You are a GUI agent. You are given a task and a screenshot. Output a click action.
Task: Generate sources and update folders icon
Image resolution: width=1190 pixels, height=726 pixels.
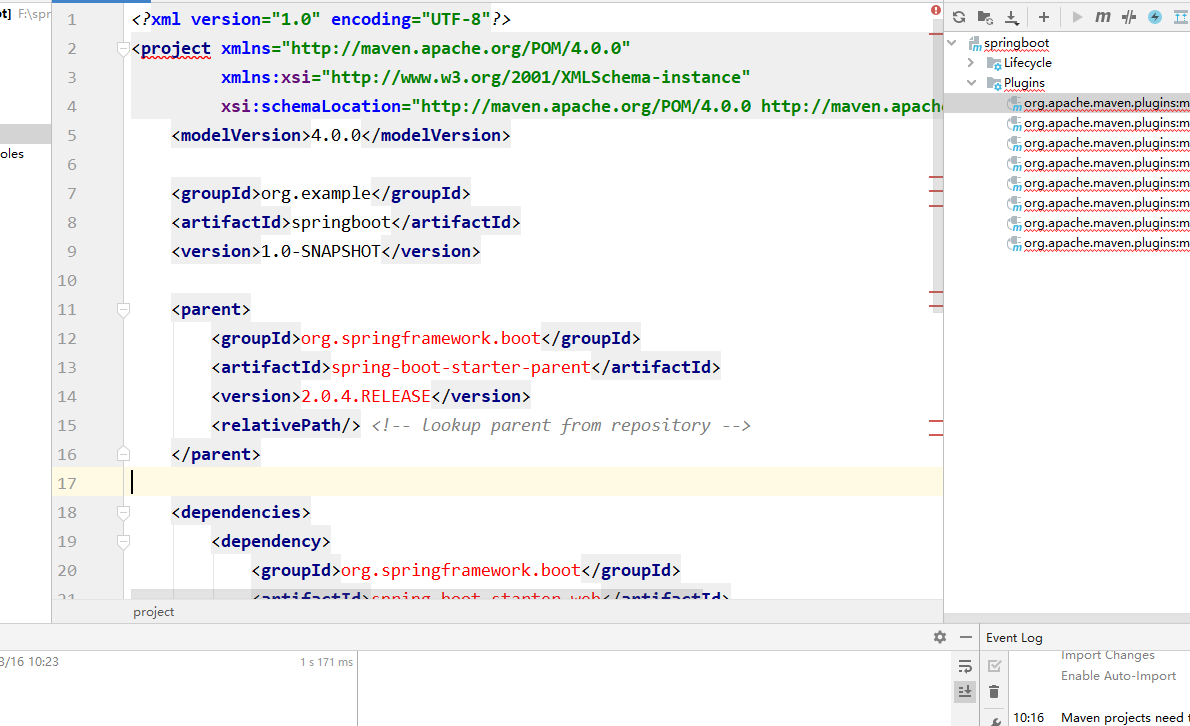985,17
